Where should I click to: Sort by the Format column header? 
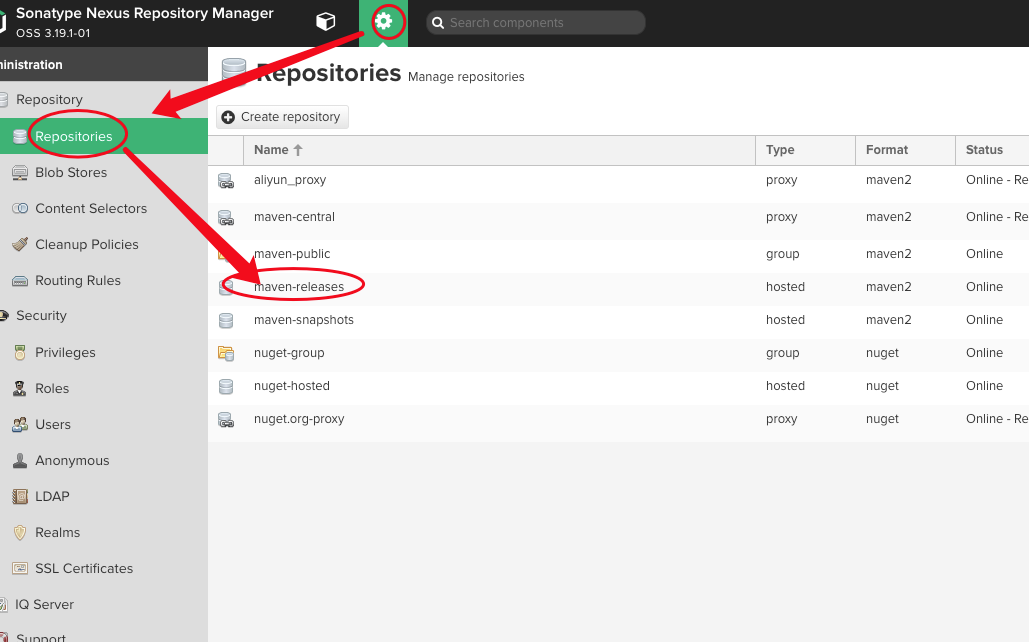[x=905, y=150]
